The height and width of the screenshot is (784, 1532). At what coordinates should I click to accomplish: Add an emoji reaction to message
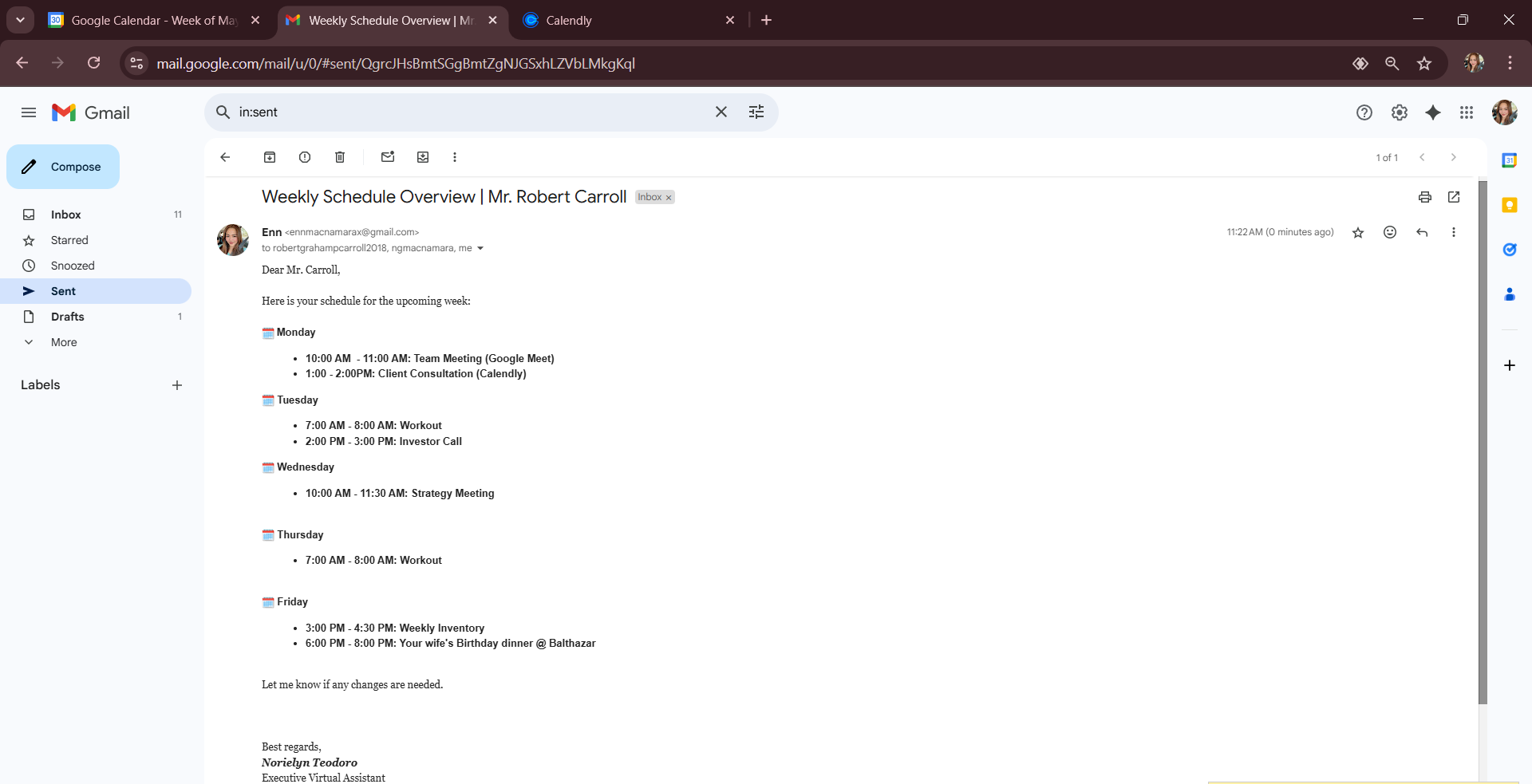[1390, 232]
